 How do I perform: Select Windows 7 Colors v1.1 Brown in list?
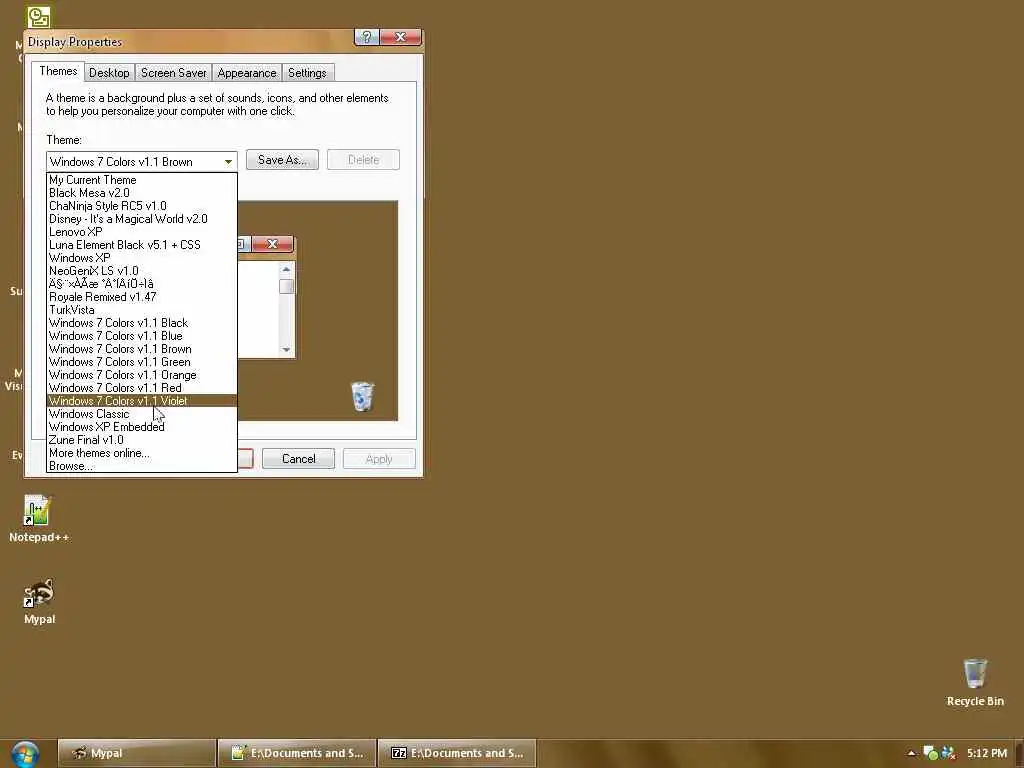point(142,349)
